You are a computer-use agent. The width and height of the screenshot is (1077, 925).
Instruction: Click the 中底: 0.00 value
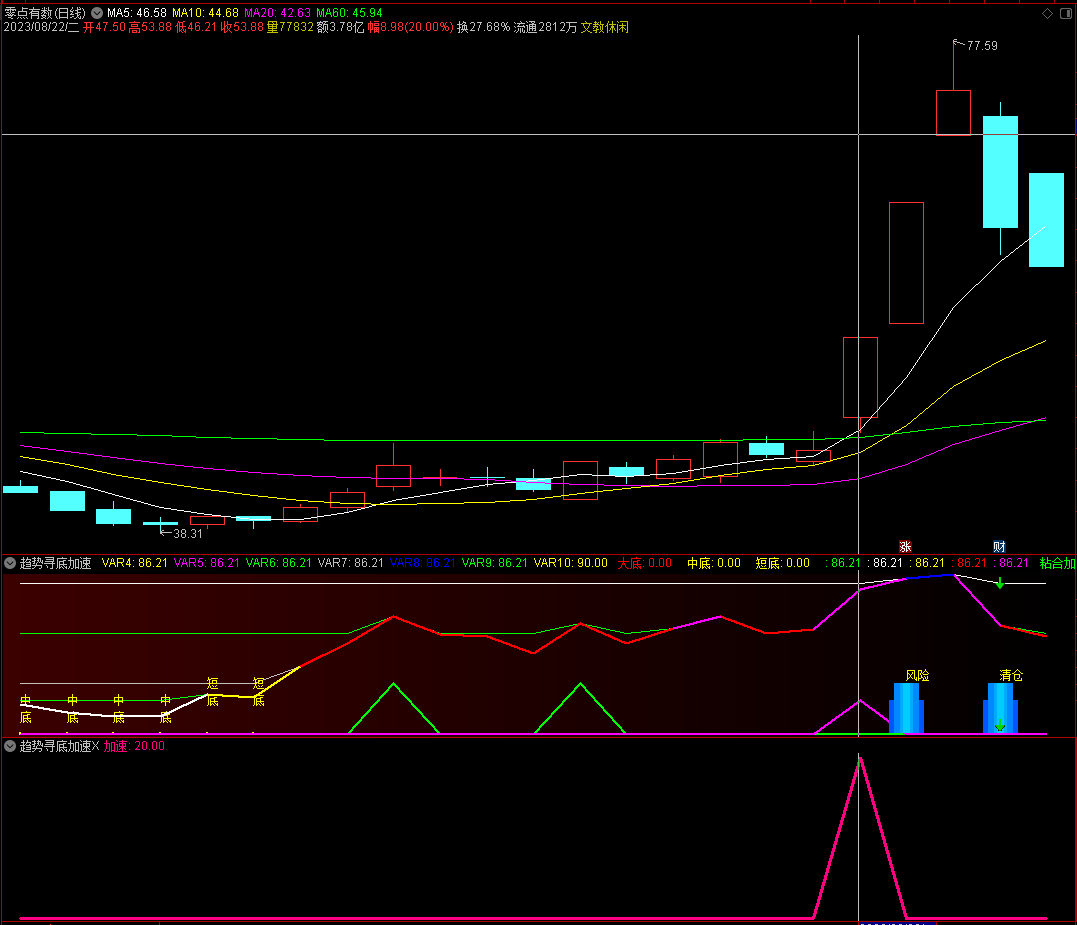pos(714,563)
